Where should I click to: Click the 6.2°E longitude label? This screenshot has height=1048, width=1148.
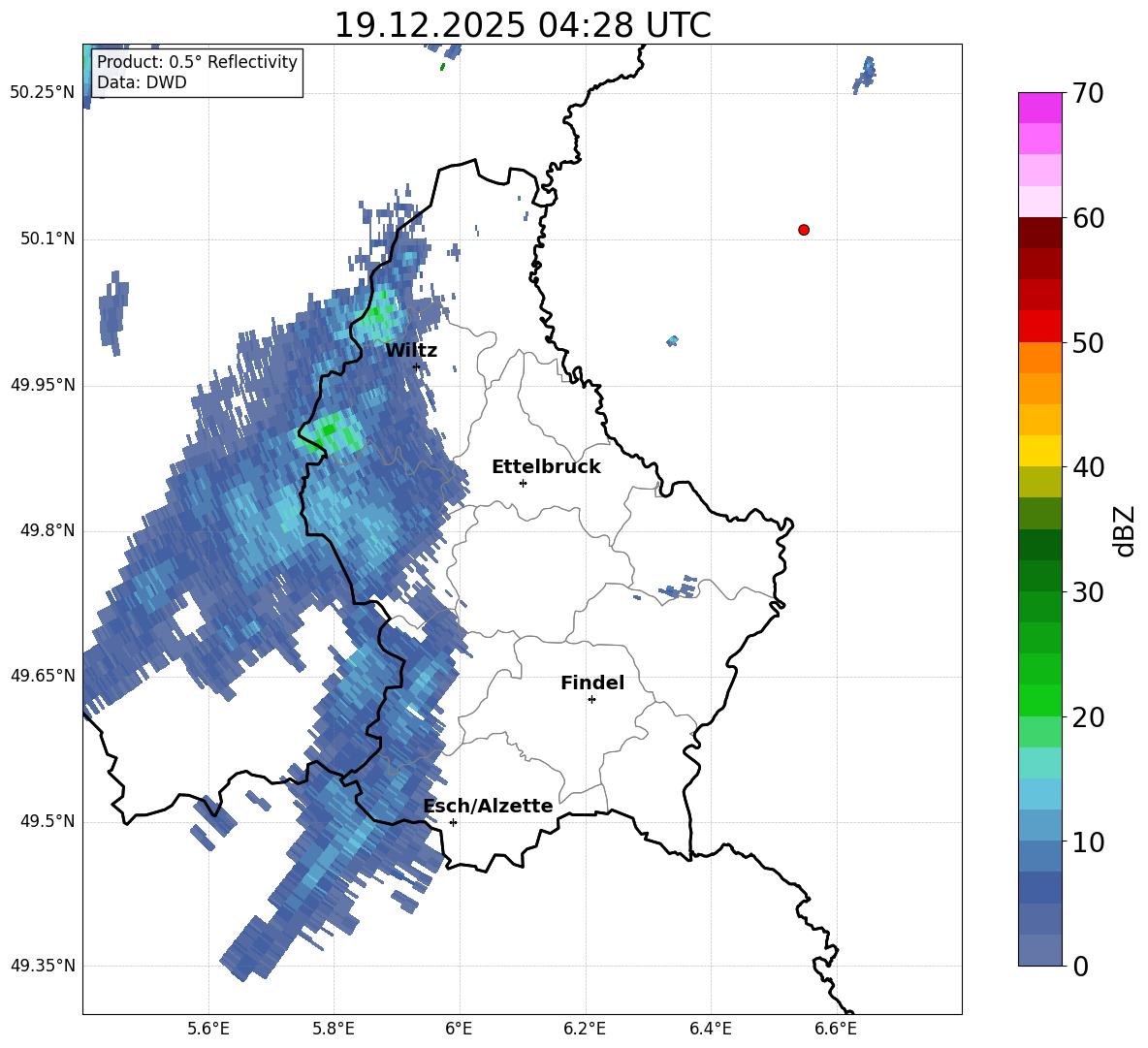tap(585, 1029)
